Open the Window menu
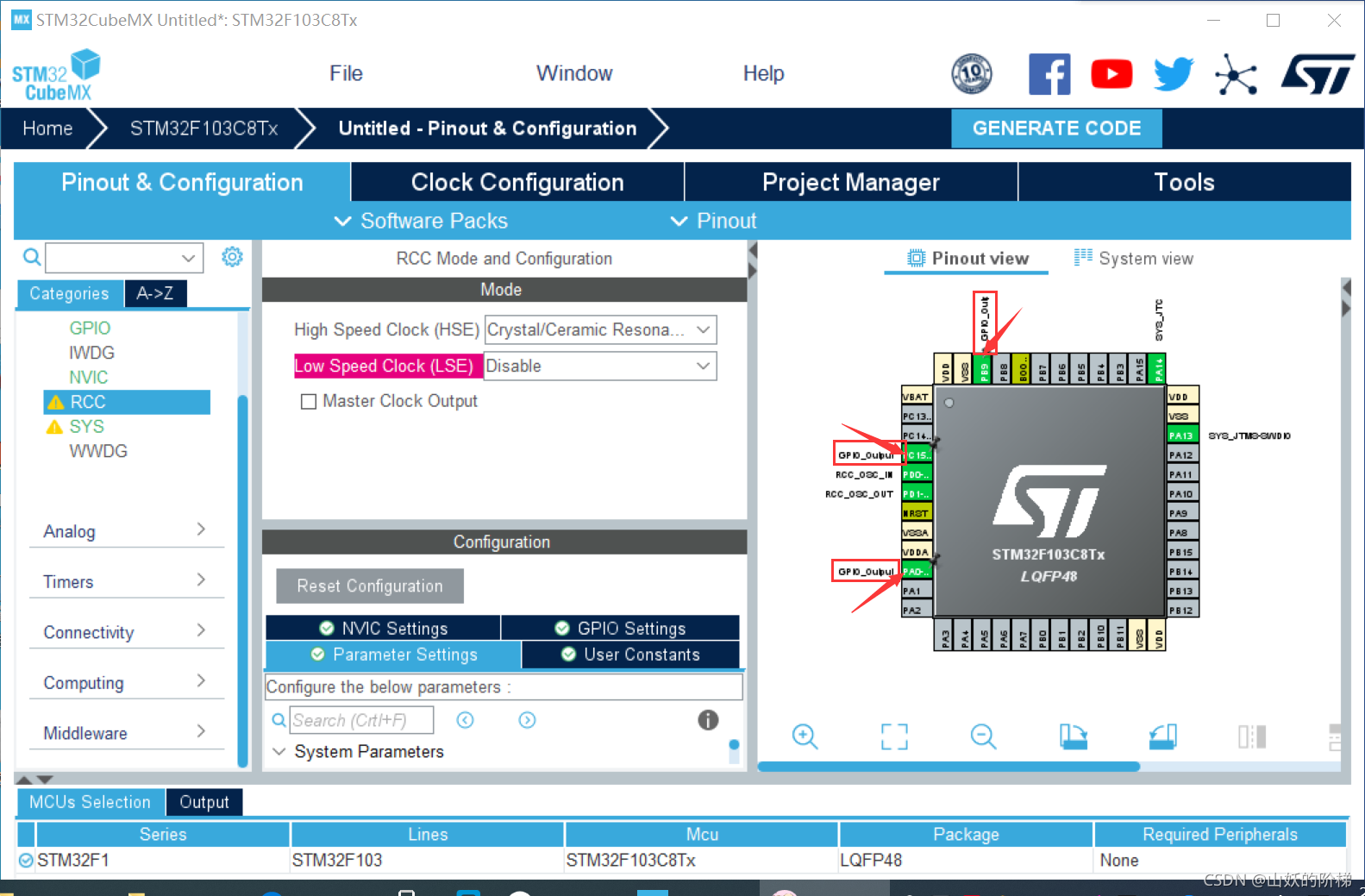 (x=574, y=73)
